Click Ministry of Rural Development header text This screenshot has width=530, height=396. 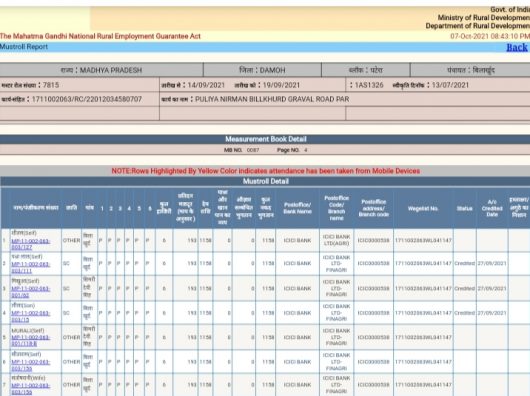[x=484, y=18]
